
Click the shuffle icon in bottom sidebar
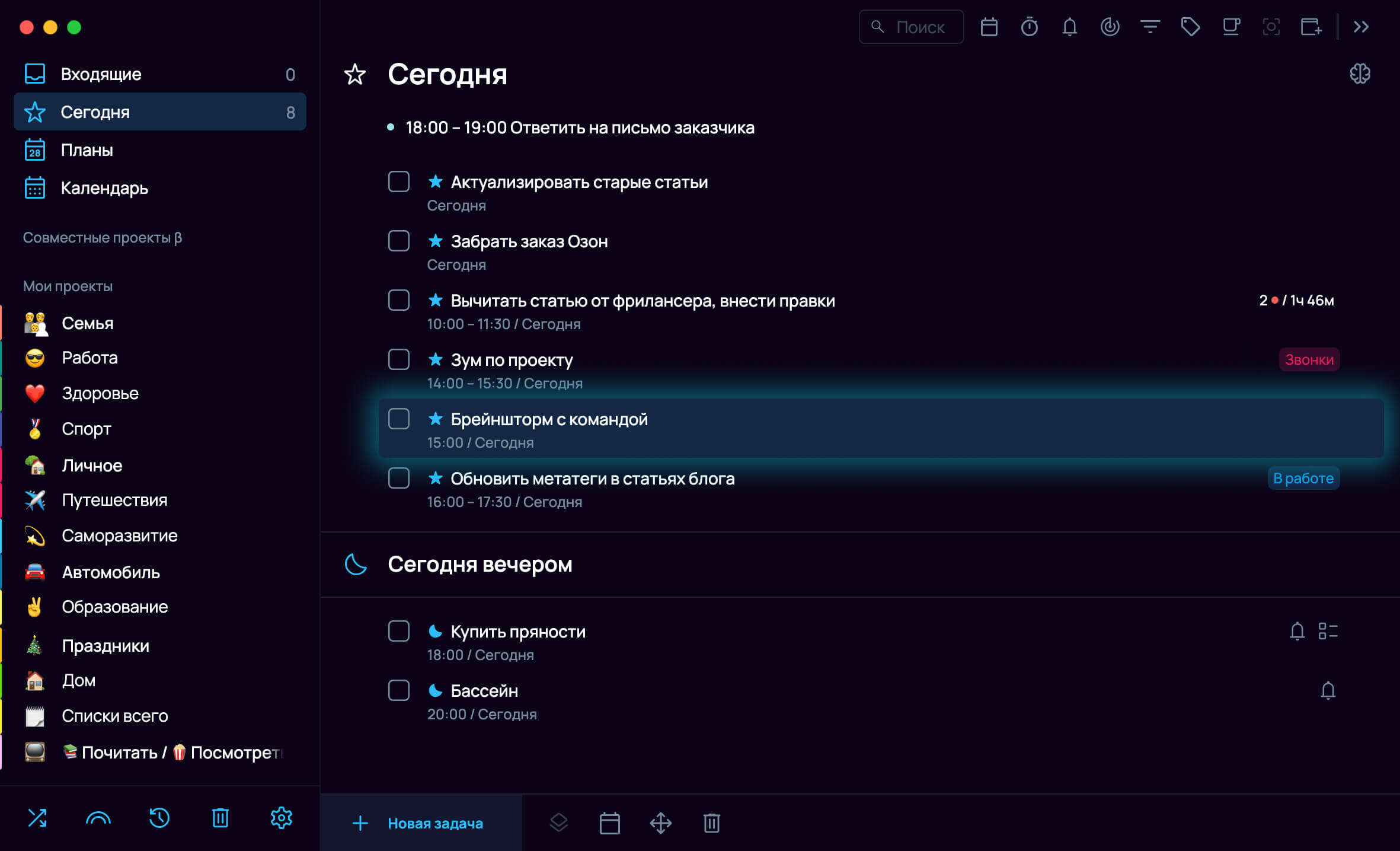[37, 818]
